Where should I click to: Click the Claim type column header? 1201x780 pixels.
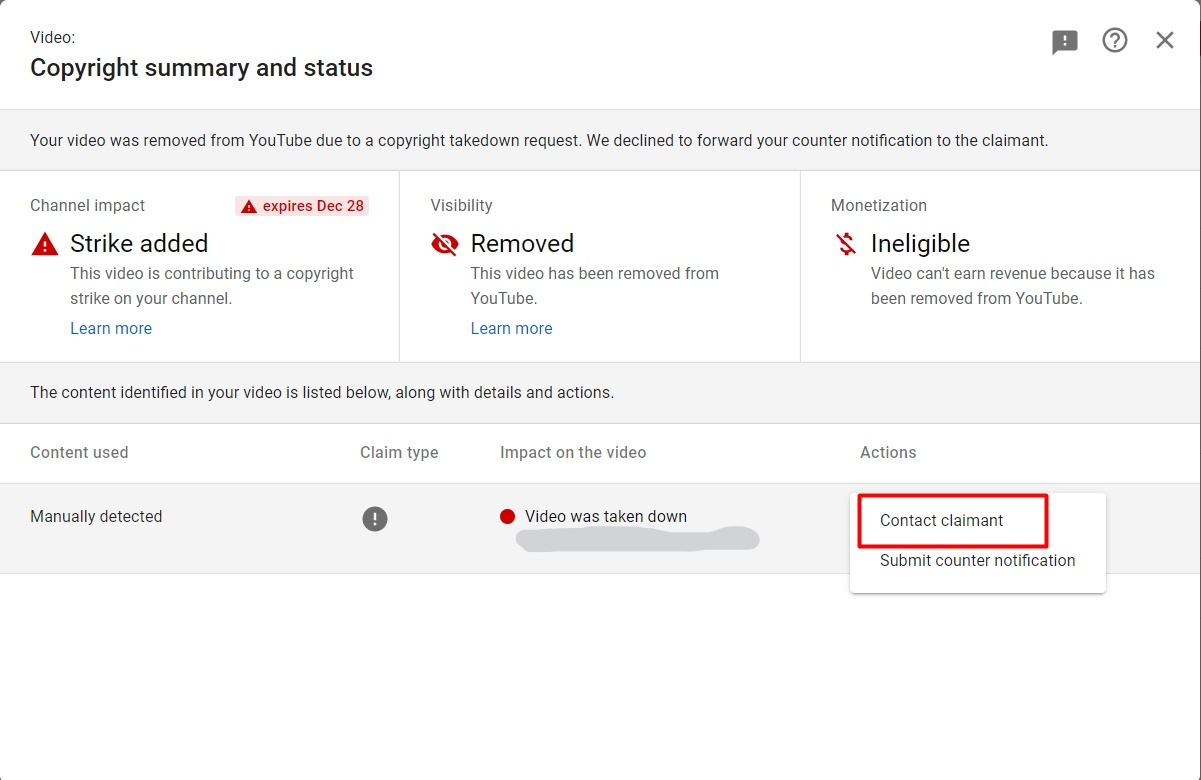pos(399,453)
